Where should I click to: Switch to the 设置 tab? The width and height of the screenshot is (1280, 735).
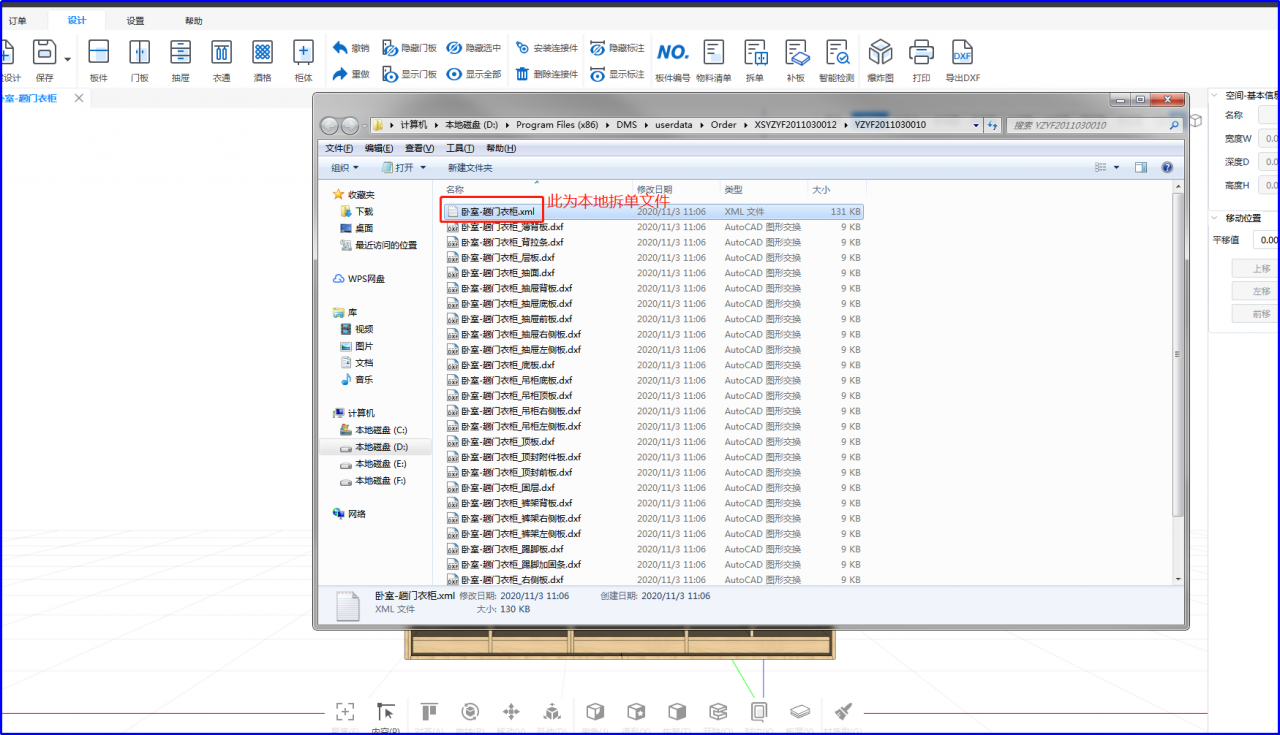click(135, 21)
